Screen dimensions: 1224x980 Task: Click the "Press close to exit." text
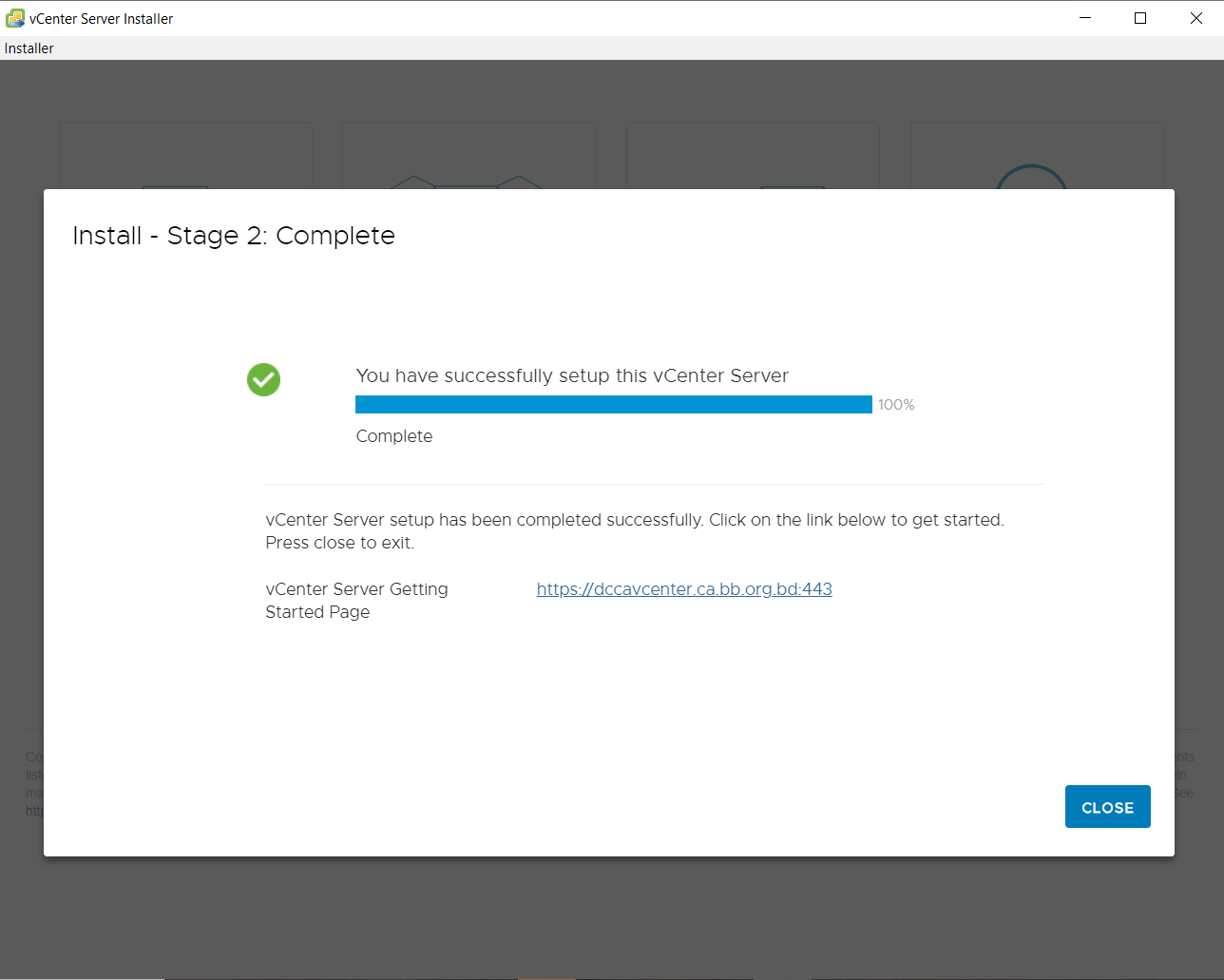coord(340,543)
